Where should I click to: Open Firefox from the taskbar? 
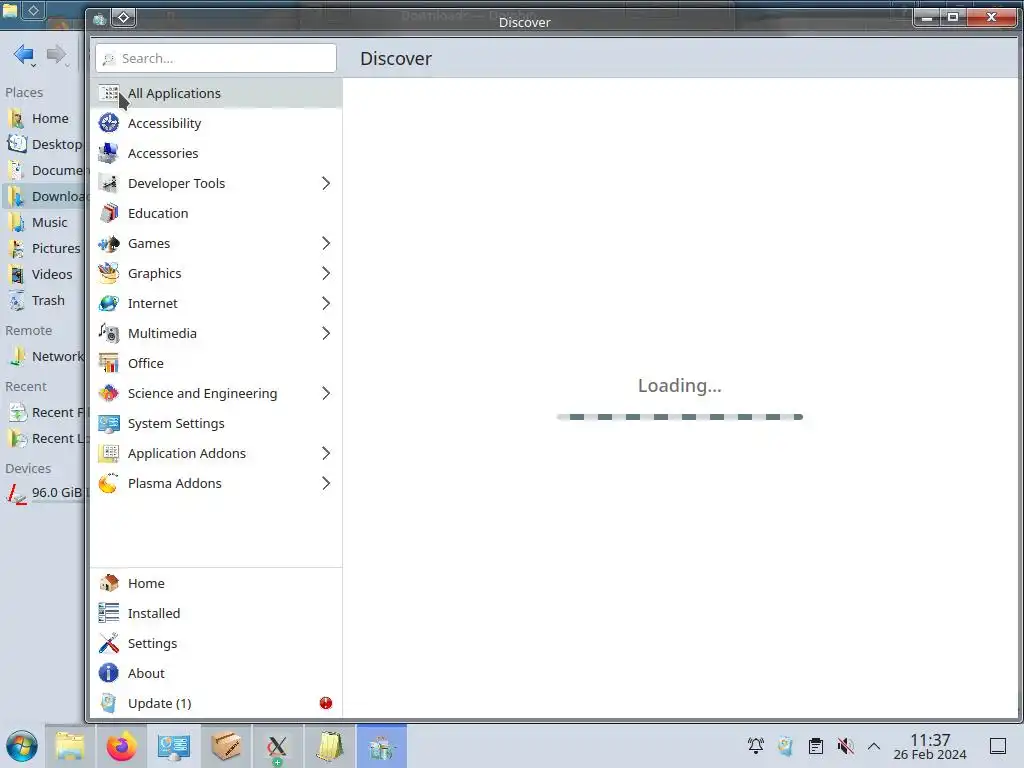(121, 746)
